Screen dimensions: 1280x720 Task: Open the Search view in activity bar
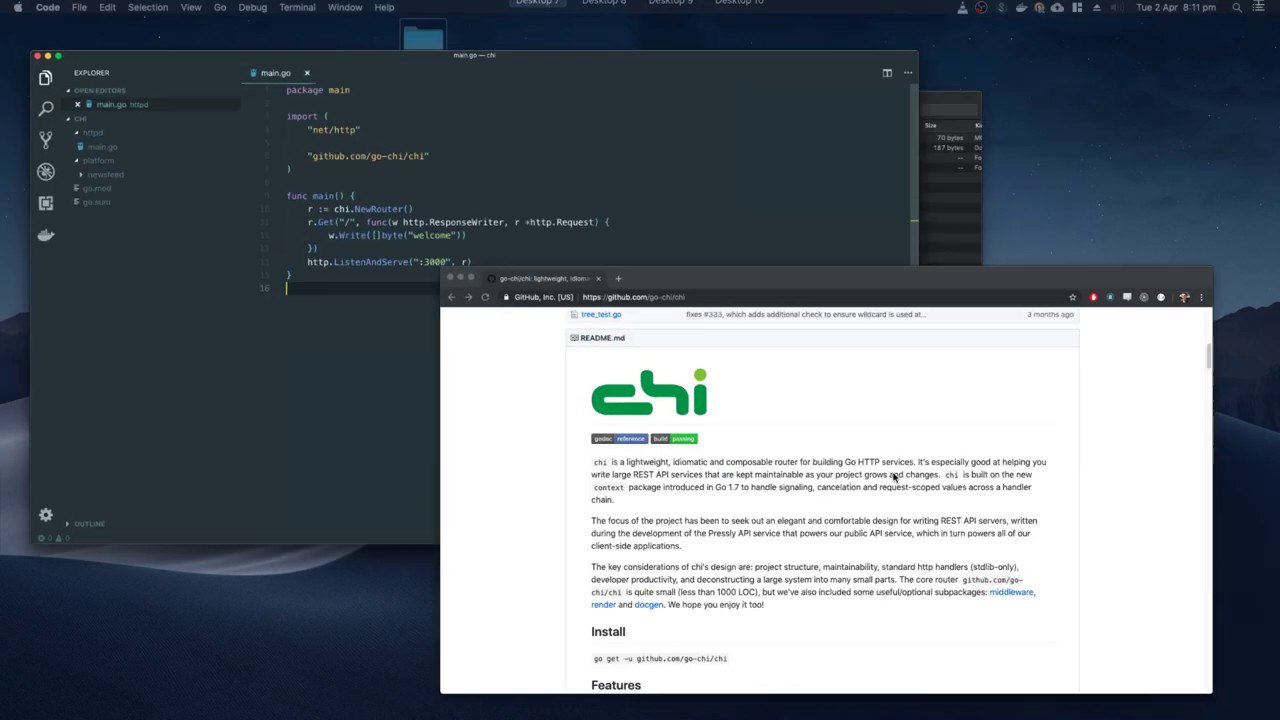(45, 109)
